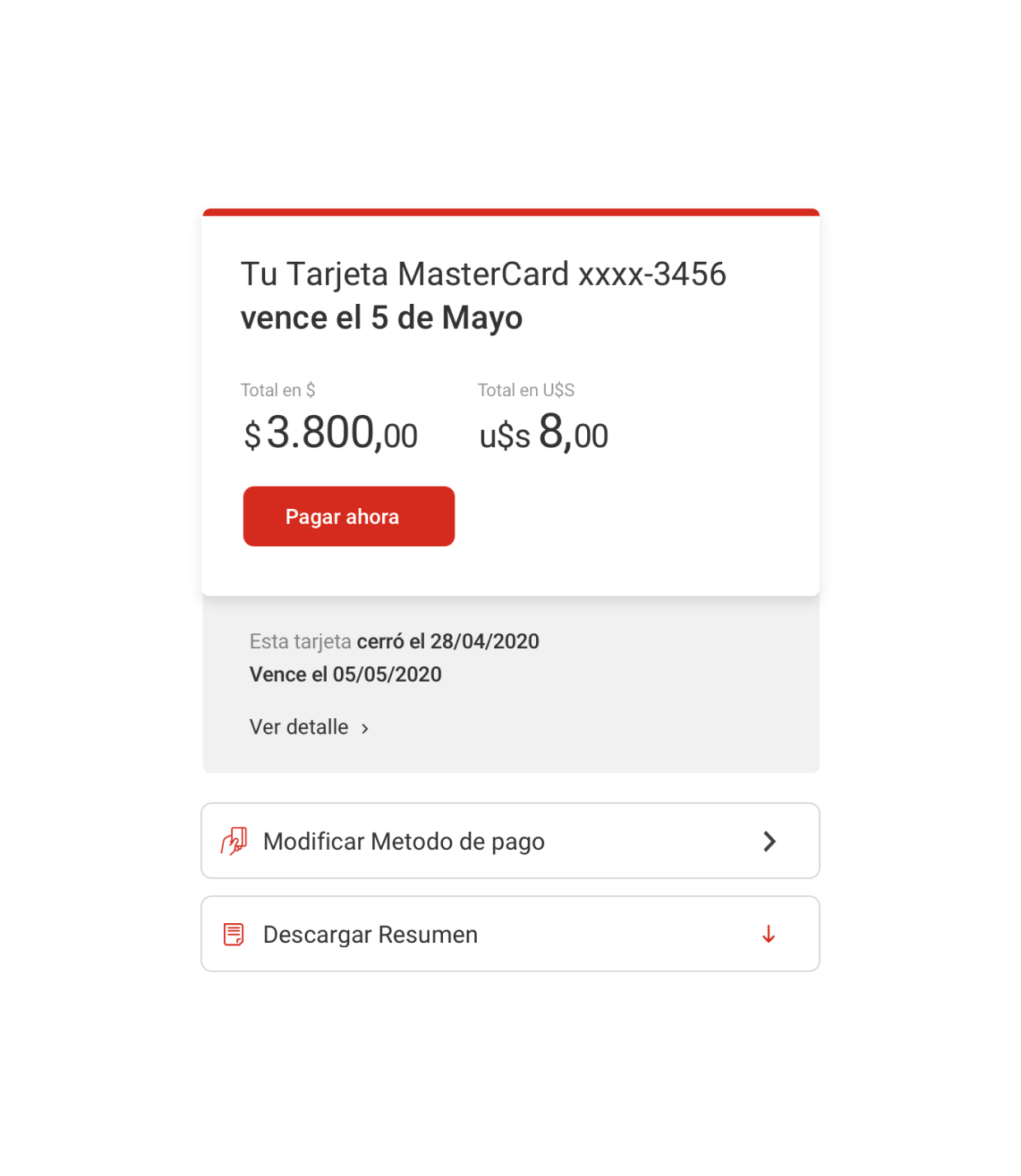Click the peso sign before 3.800,00
This screenshot has height=1176, width=1021.
[x=252, y=435]
